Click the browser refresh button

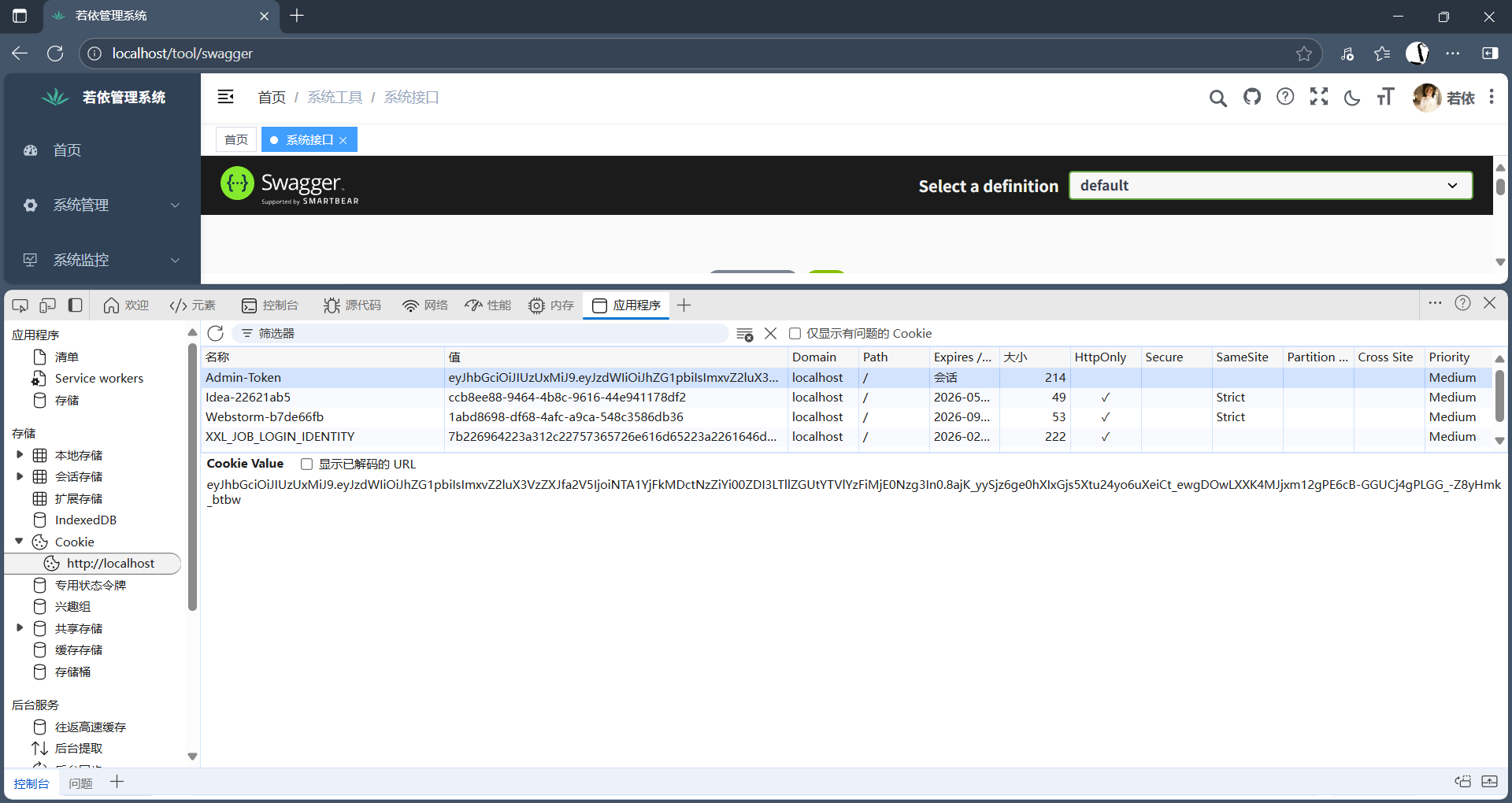tap(55, 54)
